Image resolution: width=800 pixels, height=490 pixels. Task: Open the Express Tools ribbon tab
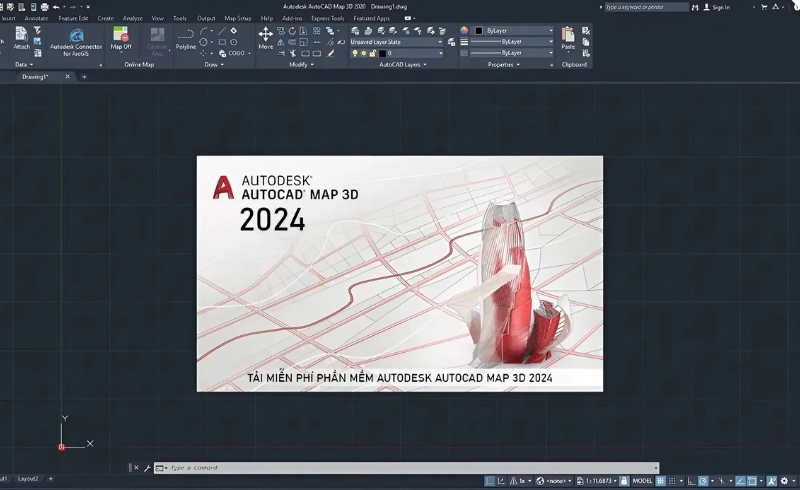(328, 18)
